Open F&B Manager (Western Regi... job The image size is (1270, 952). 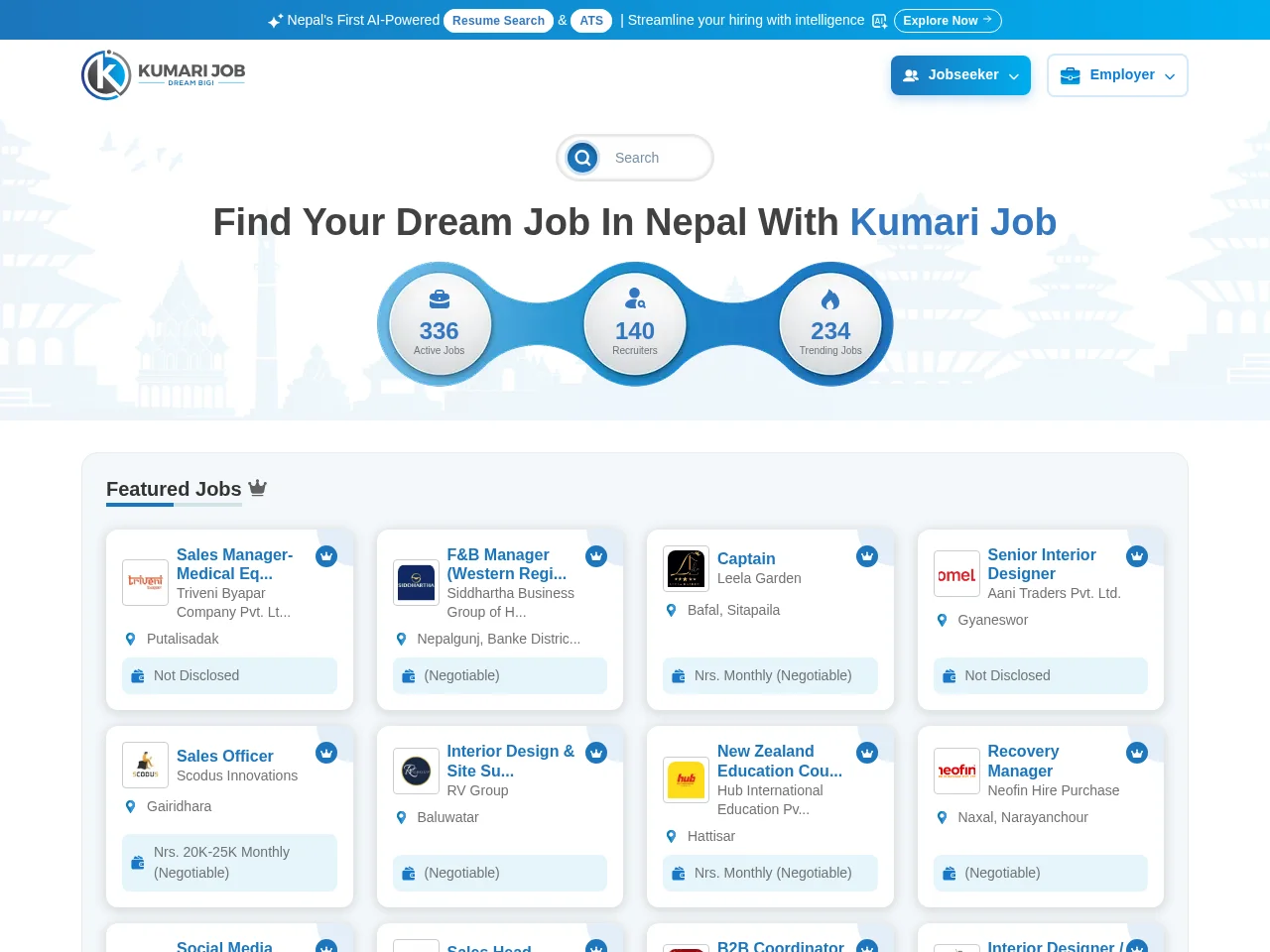507,564
